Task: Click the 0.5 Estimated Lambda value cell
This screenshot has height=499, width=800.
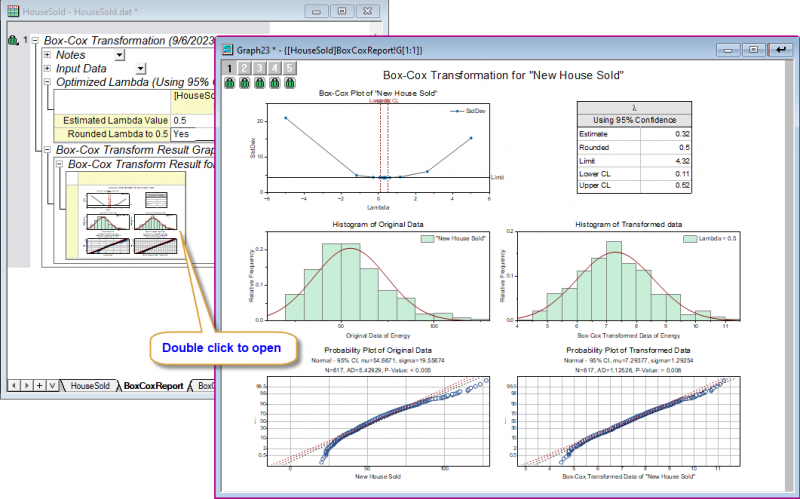Action: (x=192, y=120)
